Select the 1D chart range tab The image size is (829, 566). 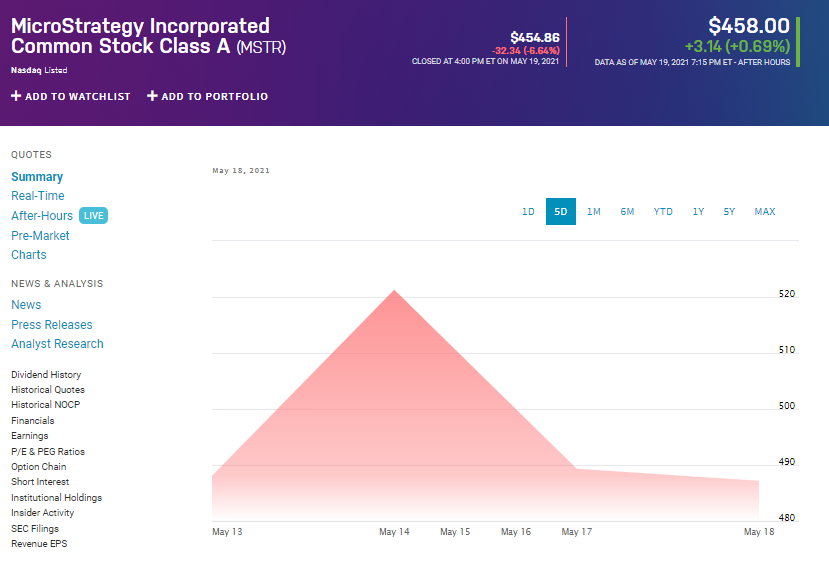[528, 211]
